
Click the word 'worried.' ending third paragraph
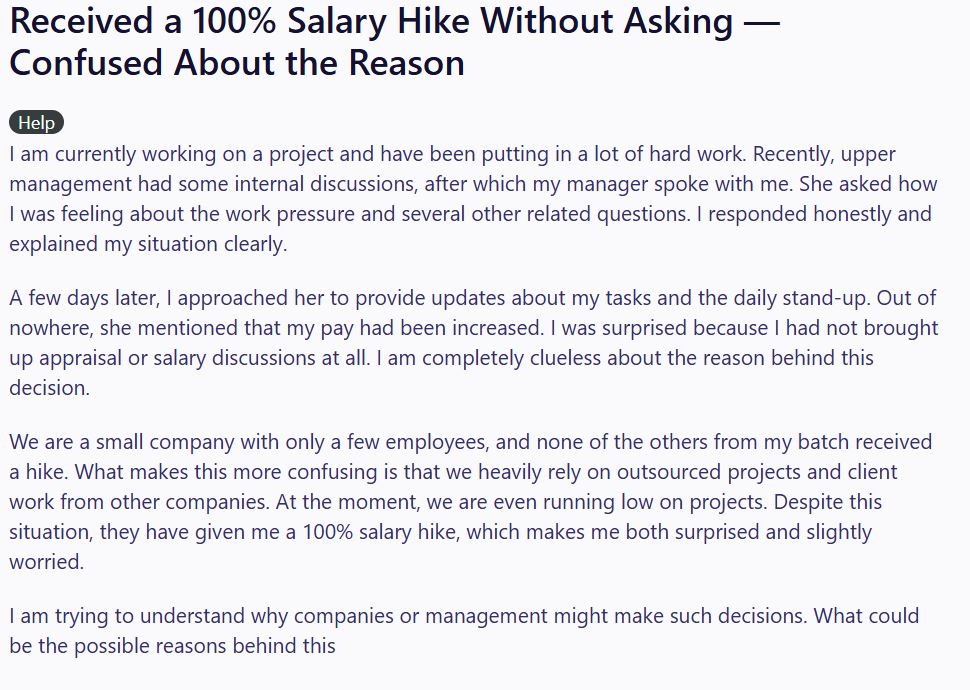pyautogui.click(x=47, y=562)
